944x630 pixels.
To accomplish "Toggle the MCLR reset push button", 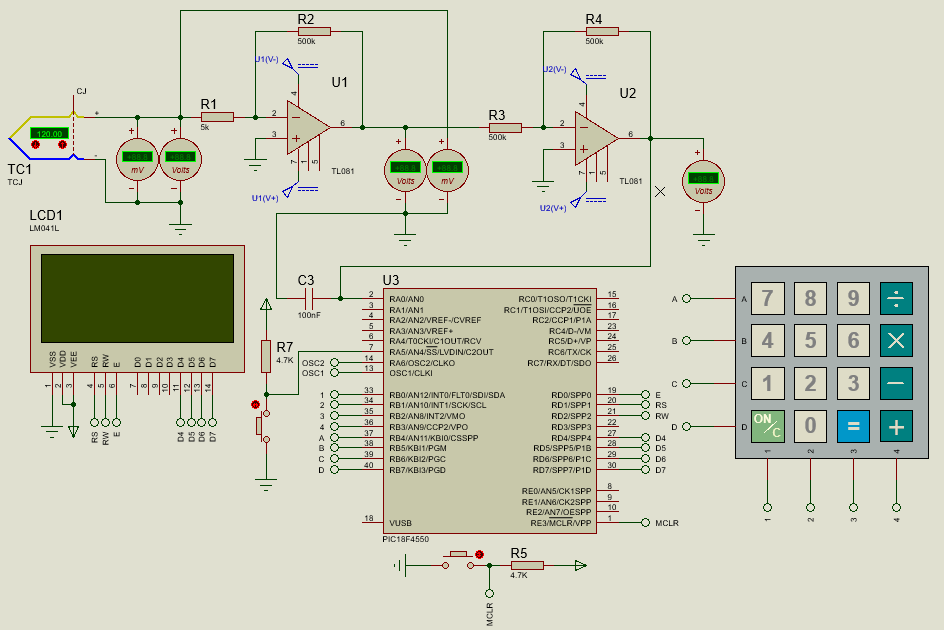I will [458, 560].
